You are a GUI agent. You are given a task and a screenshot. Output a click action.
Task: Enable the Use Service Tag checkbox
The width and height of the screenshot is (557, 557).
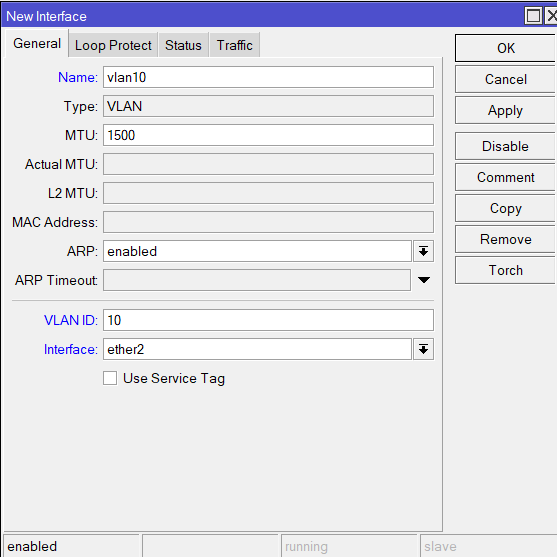coord(110,378)
